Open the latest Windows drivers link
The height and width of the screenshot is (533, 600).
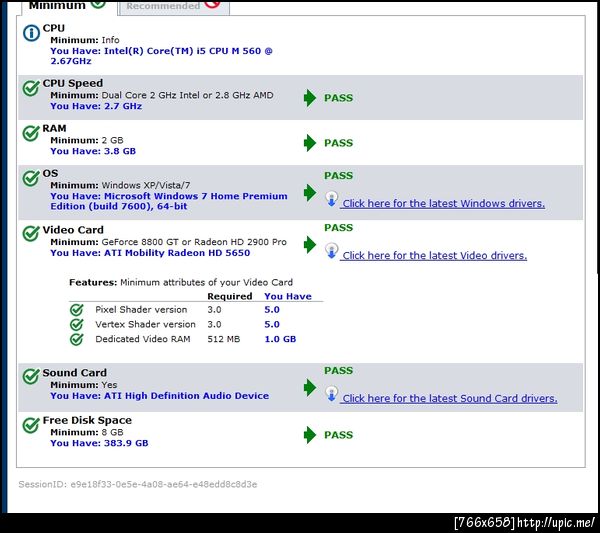coord(443,204)
